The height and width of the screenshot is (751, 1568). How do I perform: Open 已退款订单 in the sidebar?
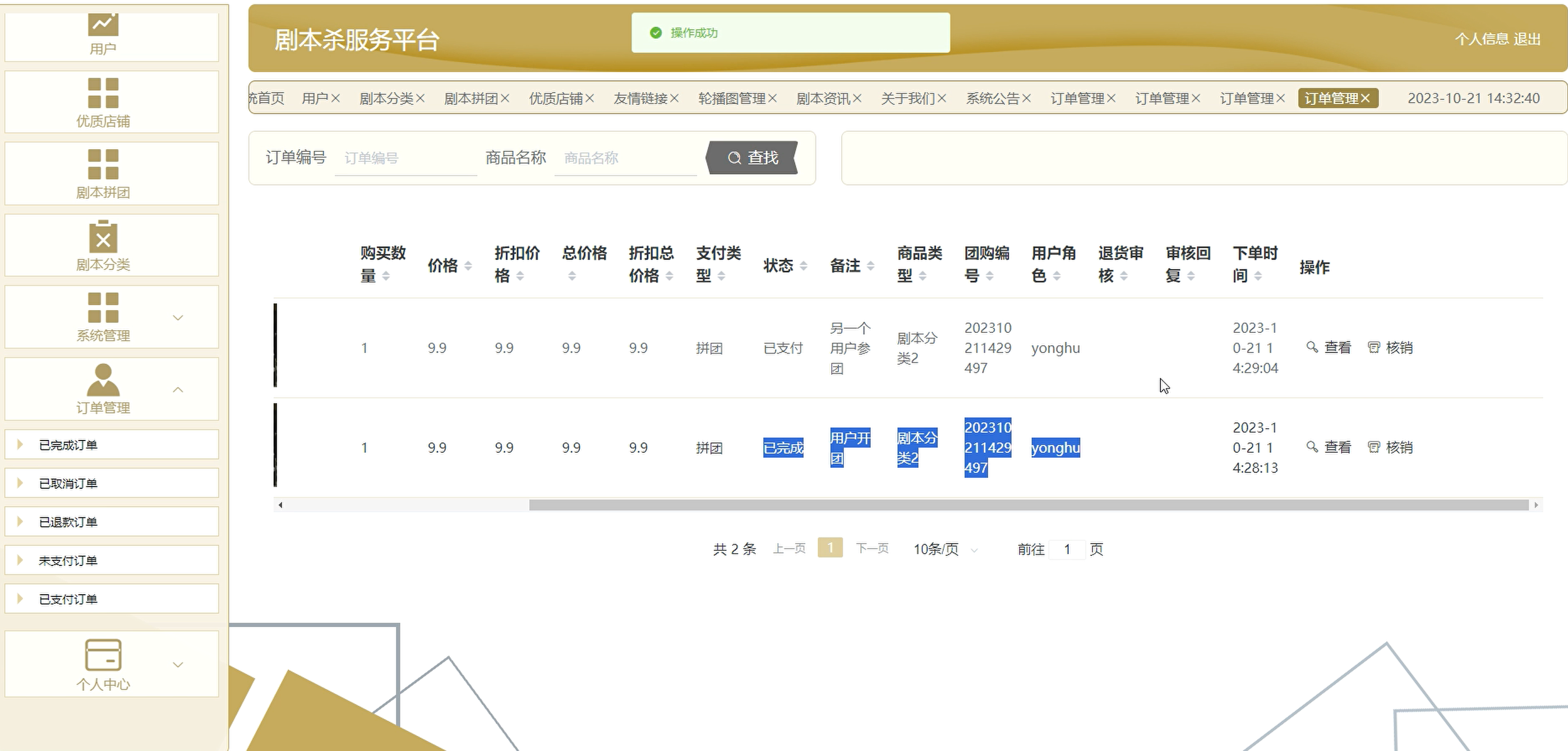point(112,522)
